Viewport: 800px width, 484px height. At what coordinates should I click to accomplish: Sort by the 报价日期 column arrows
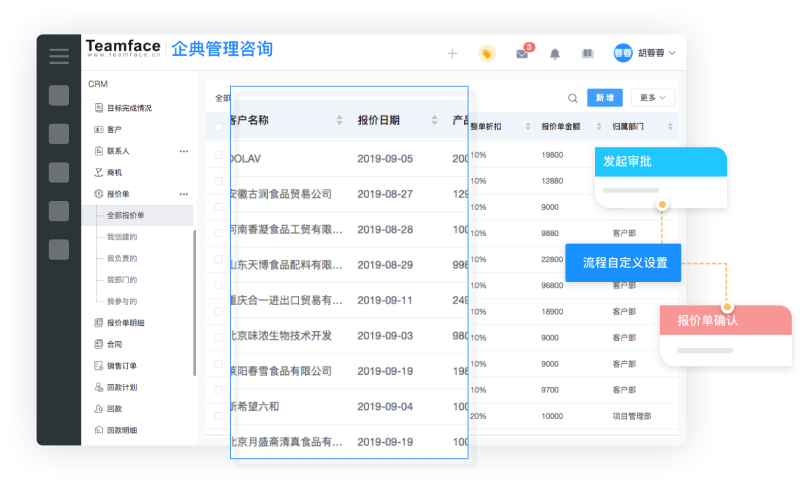[435, 120]
